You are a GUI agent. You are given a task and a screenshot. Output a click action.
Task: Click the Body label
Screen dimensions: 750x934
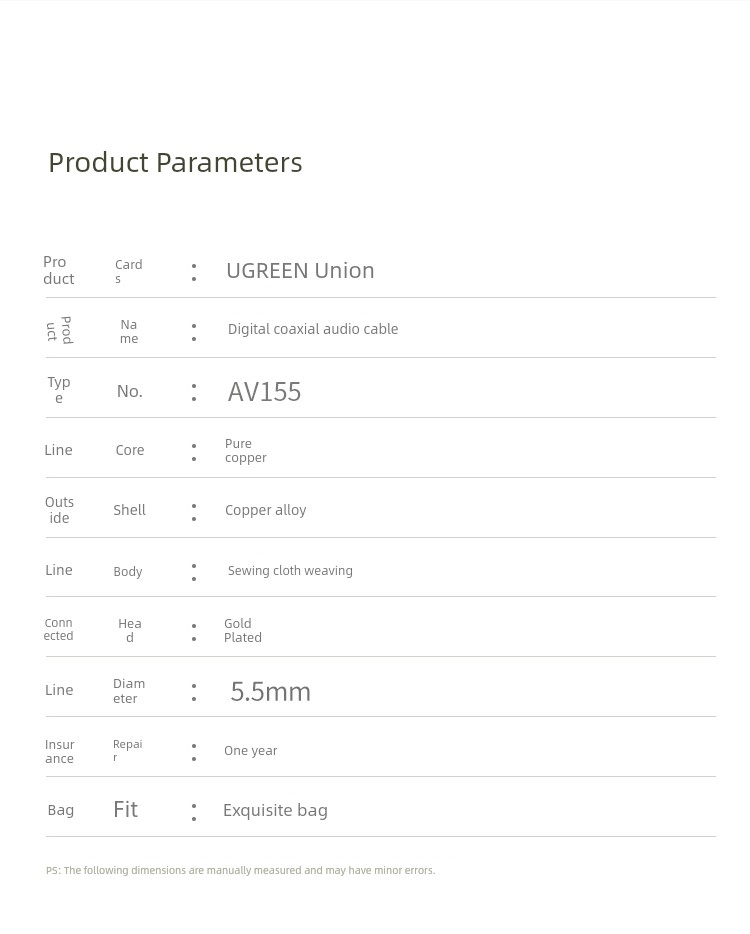[127, 571]
